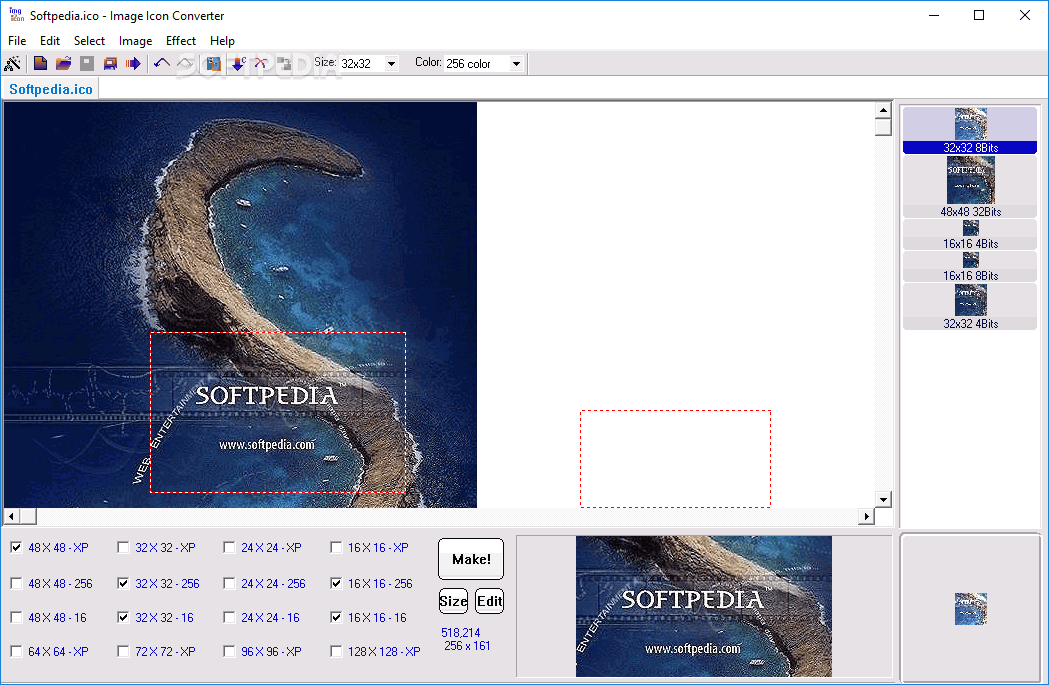1049x685 pixels.
Task: Uncheck the 48X48-XP format
Action: 17,547
